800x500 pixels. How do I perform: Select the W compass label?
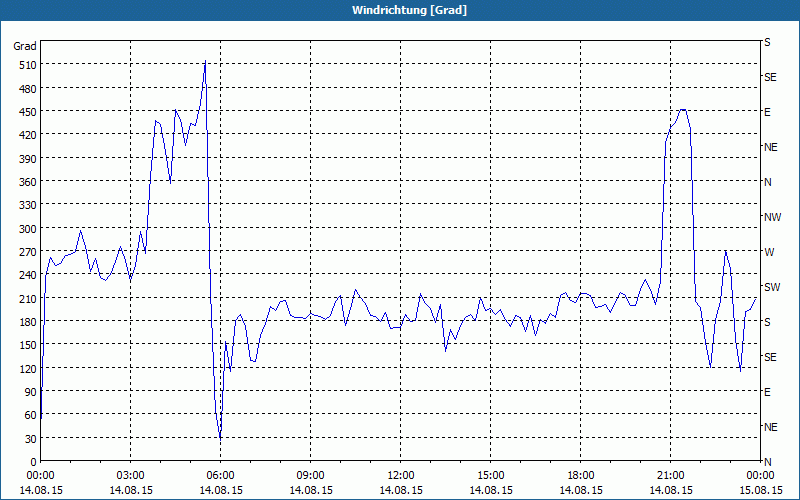[769, 252]
